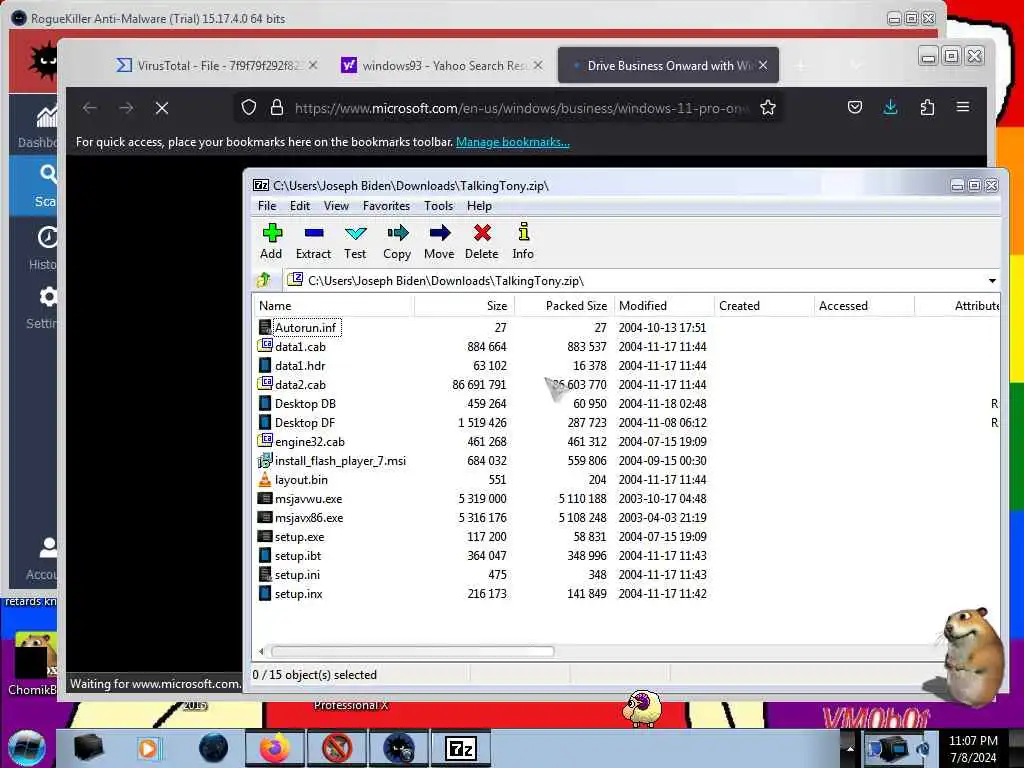Open the Edit menu in 7-Zip
The image size is (1024, 768).
tap(300, 206)
